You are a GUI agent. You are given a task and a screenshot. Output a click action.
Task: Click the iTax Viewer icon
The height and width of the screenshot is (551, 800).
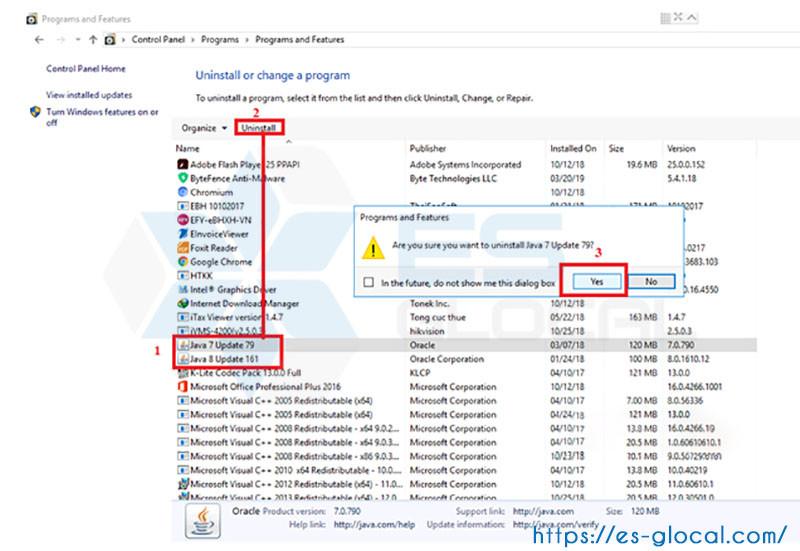pos(182,317)
